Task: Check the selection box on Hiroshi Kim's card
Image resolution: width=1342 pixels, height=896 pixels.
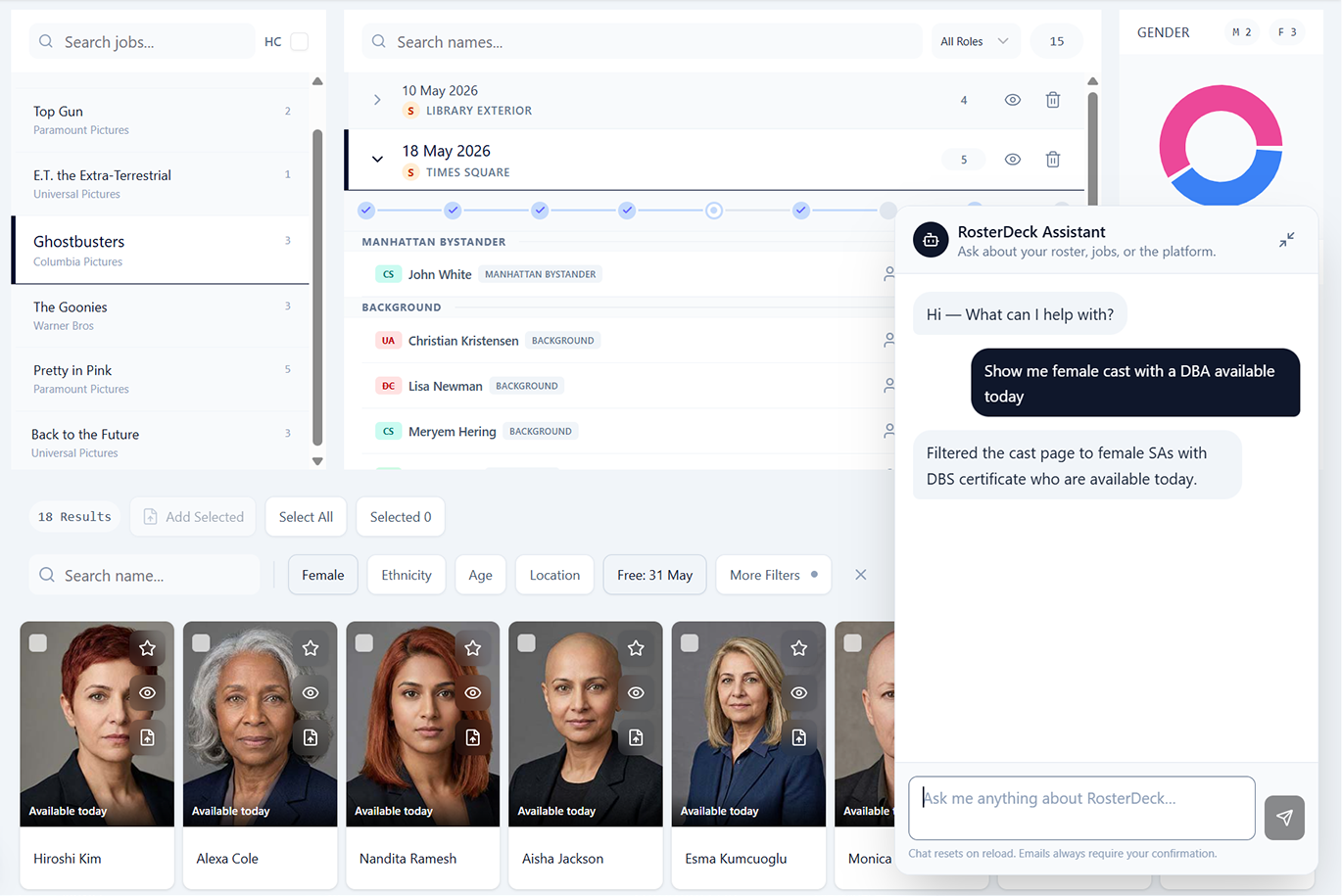Action: pos(38,643)
